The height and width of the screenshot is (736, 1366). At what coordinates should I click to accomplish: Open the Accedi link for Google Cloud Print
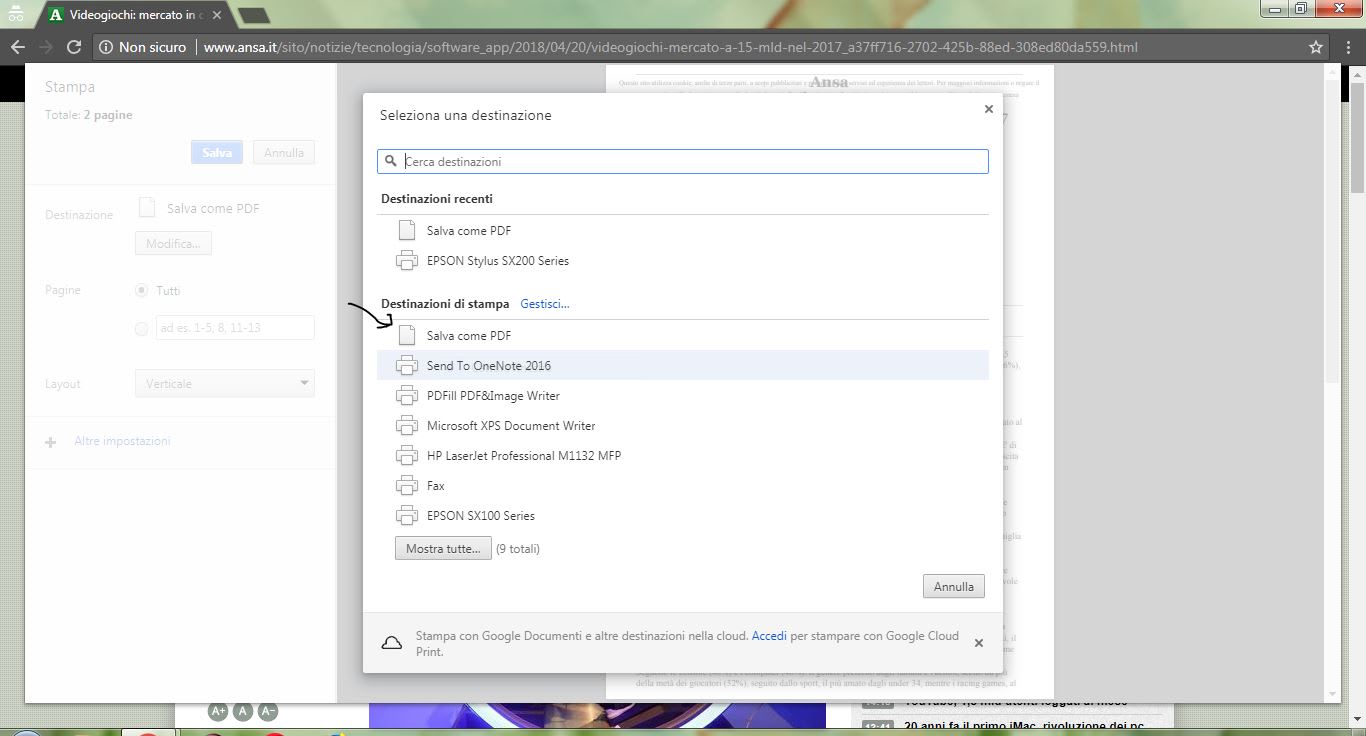point(769,635)
